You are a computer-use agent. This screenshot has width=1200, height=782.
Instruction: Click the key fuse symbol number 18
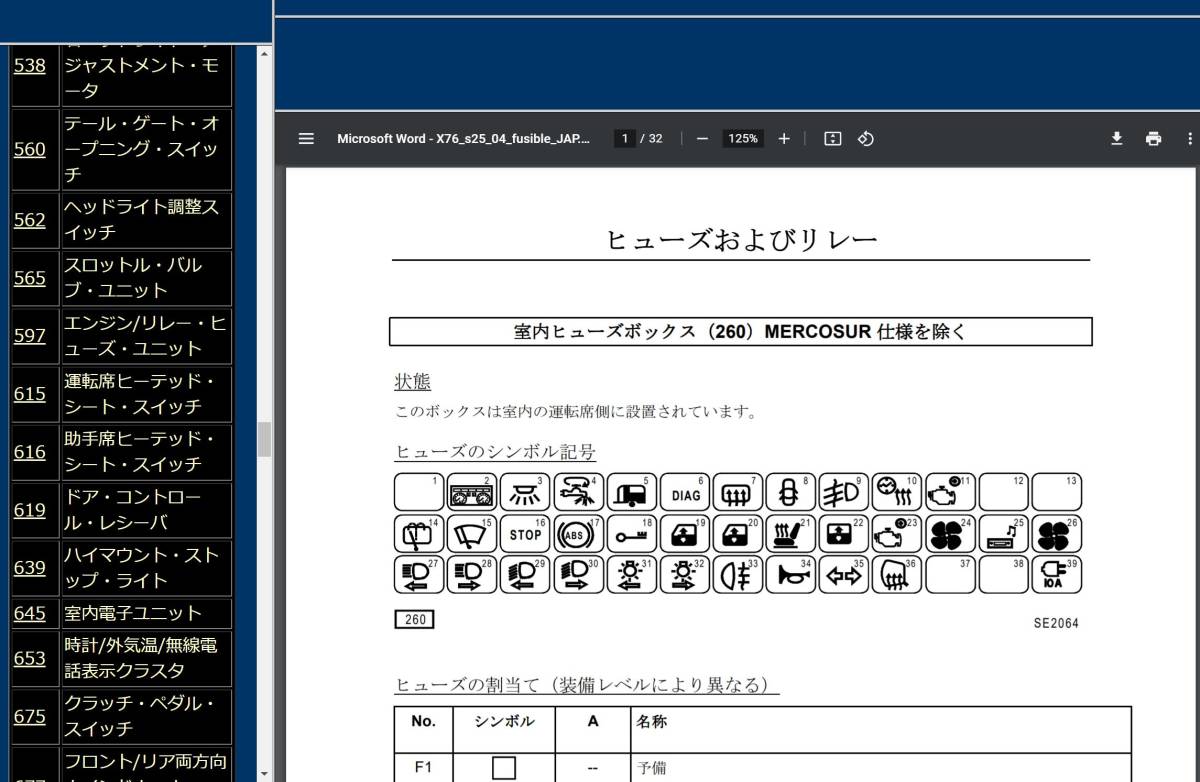[x=632, y=534]
